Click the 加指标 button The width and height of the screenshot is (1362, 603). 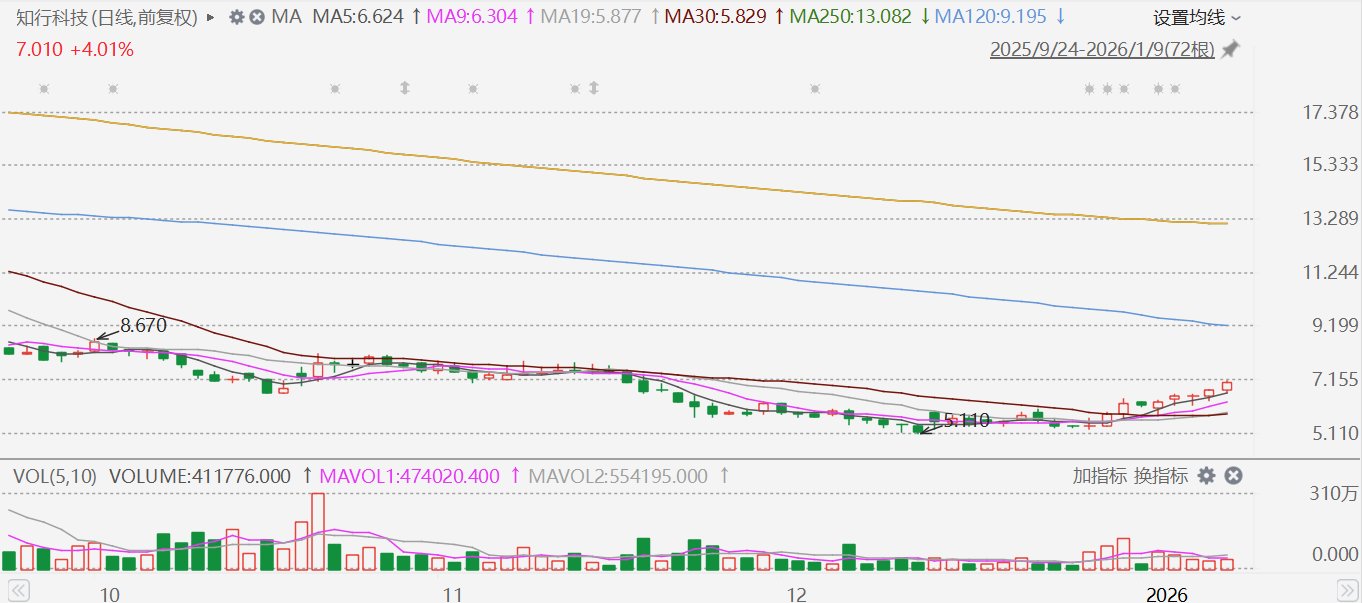tap(1100, 476)
